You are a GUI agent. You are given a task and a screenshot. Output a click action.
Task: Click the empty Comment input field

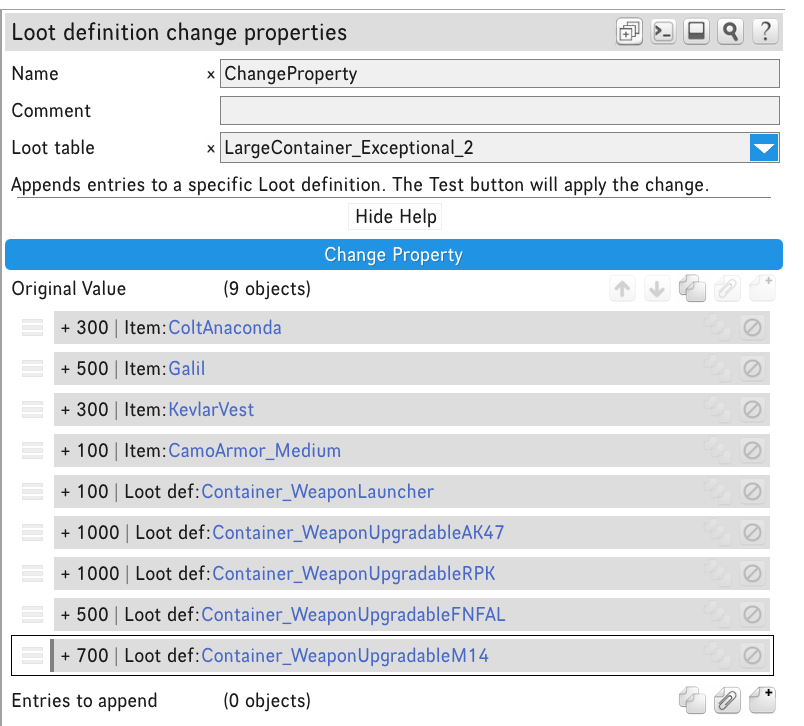pyautogui.click(x=499, y=110)
